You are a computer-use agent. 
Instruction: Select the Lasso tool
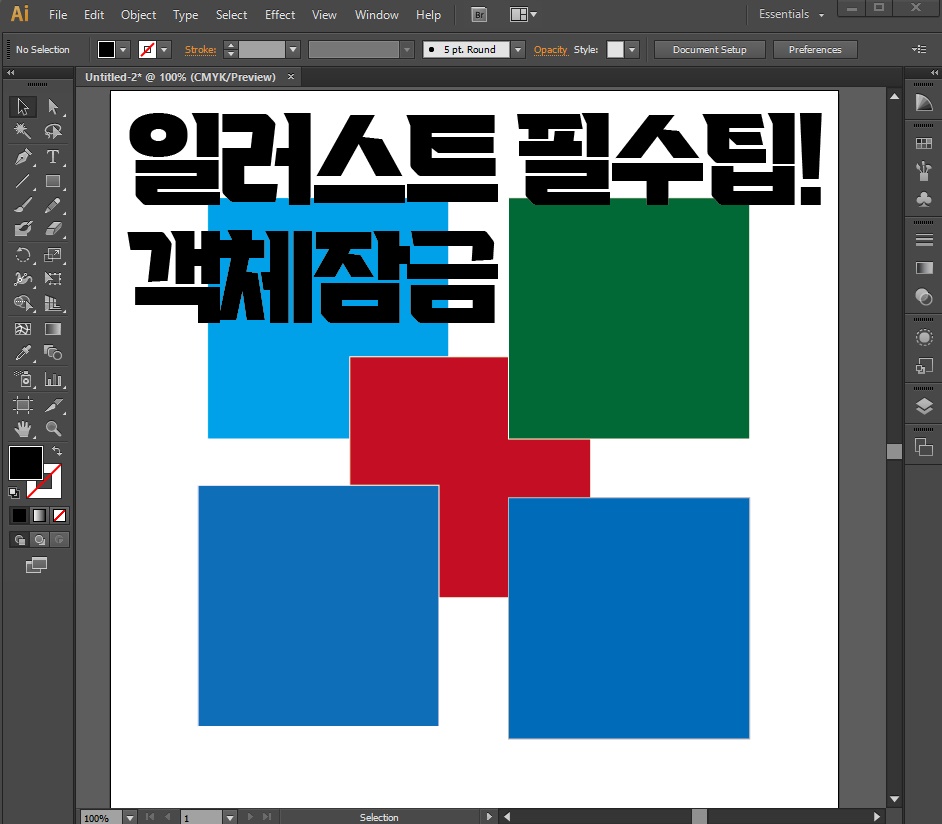click(53, 131)
